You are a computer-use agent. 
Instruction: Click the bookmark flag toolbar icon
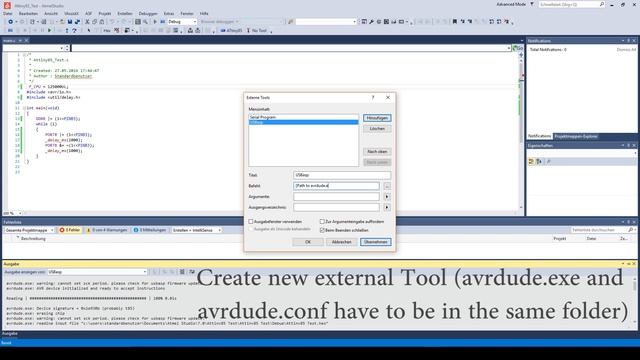[455, 22]
